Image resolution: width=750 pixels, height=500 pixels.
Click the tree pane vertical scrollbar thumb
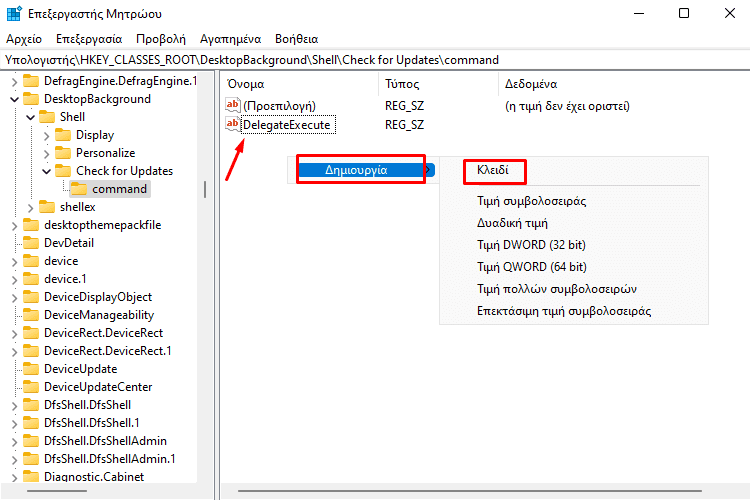pos(205,189)
